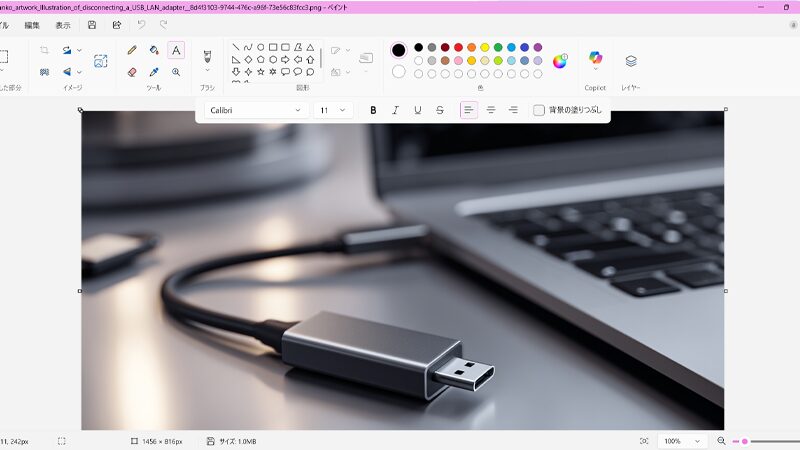Toggle Strikethrough text formatting
The image size is (800, 450).
click(x=439, y=110)
